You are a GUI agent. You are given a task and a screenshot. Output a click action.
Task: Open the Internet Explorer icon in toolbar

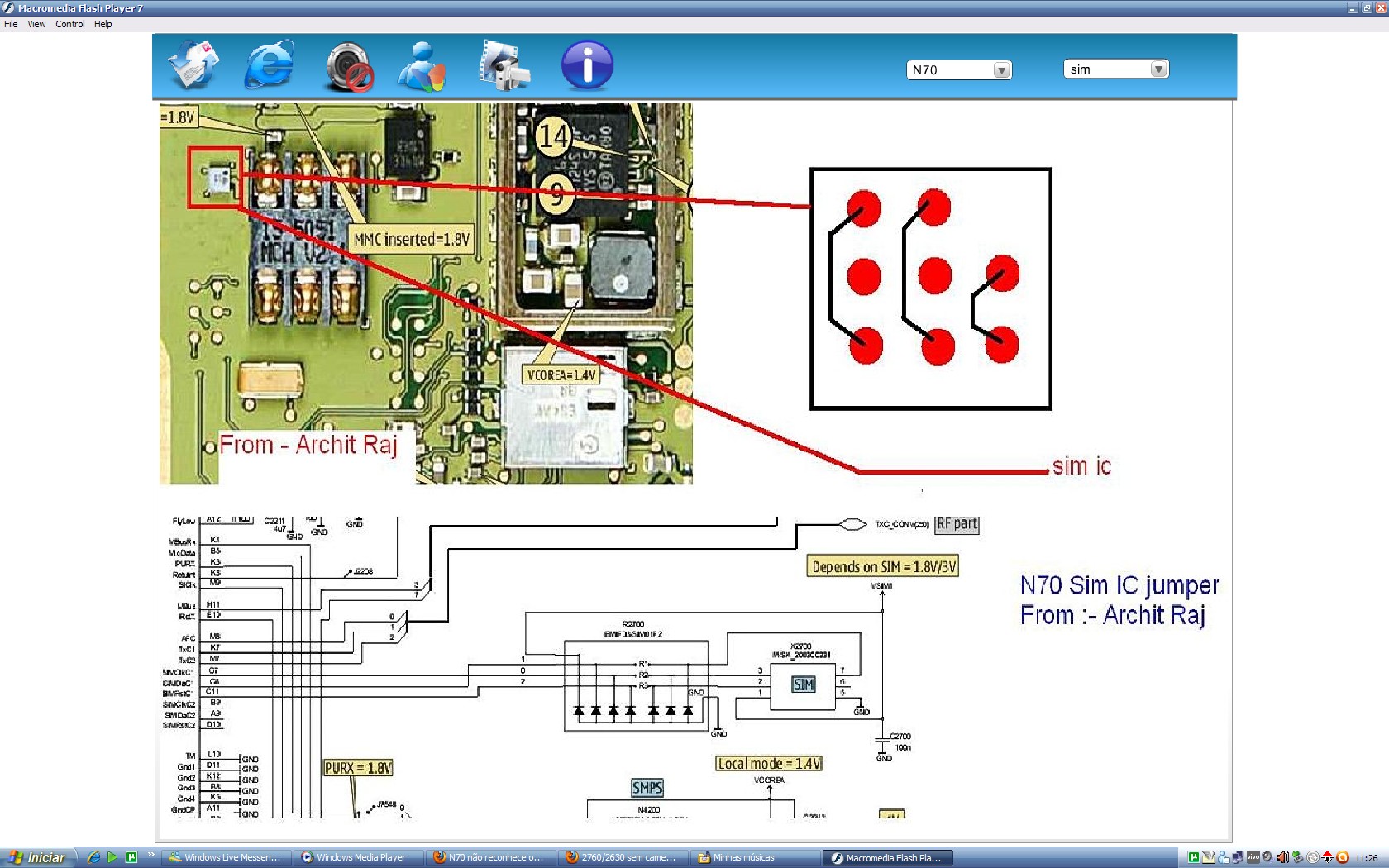(x=269, y=64)
